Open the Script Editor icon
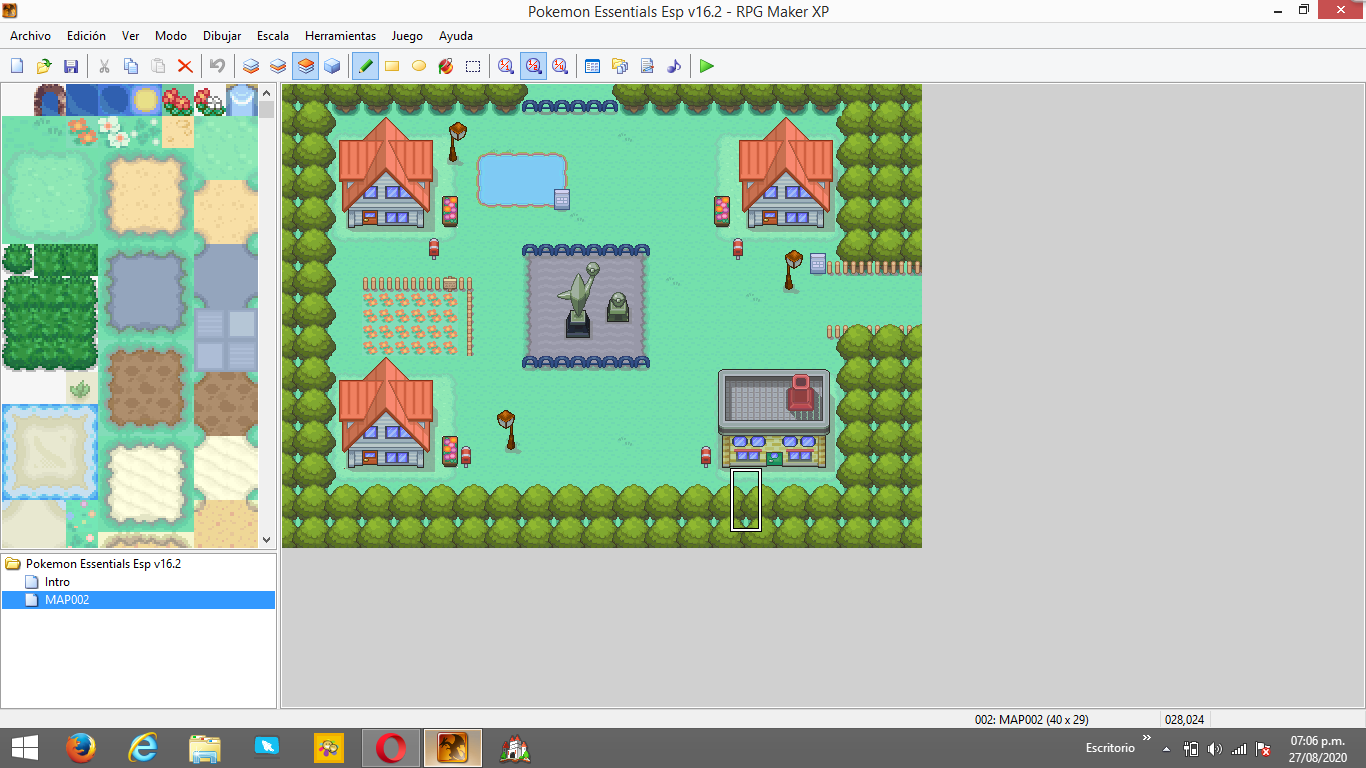 click(647, 66)
